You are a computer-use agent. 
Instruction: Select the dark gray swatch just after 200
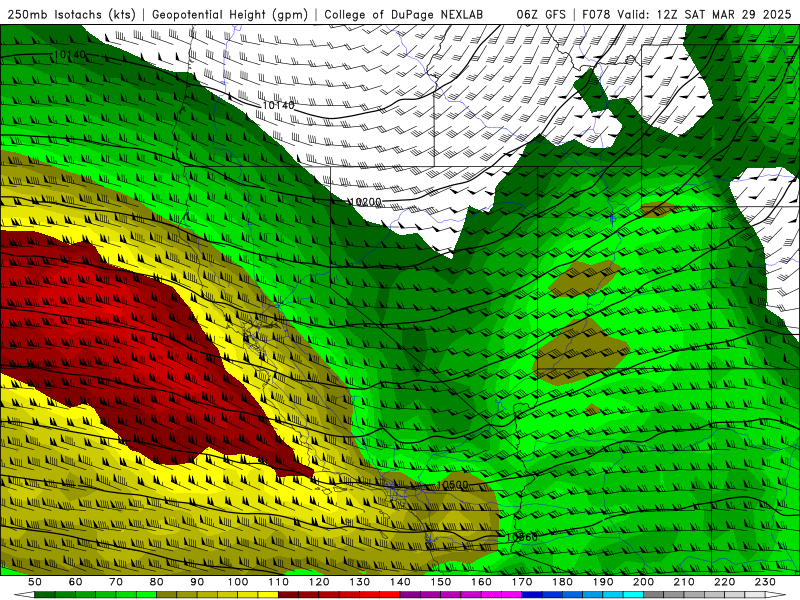(654, 595)
